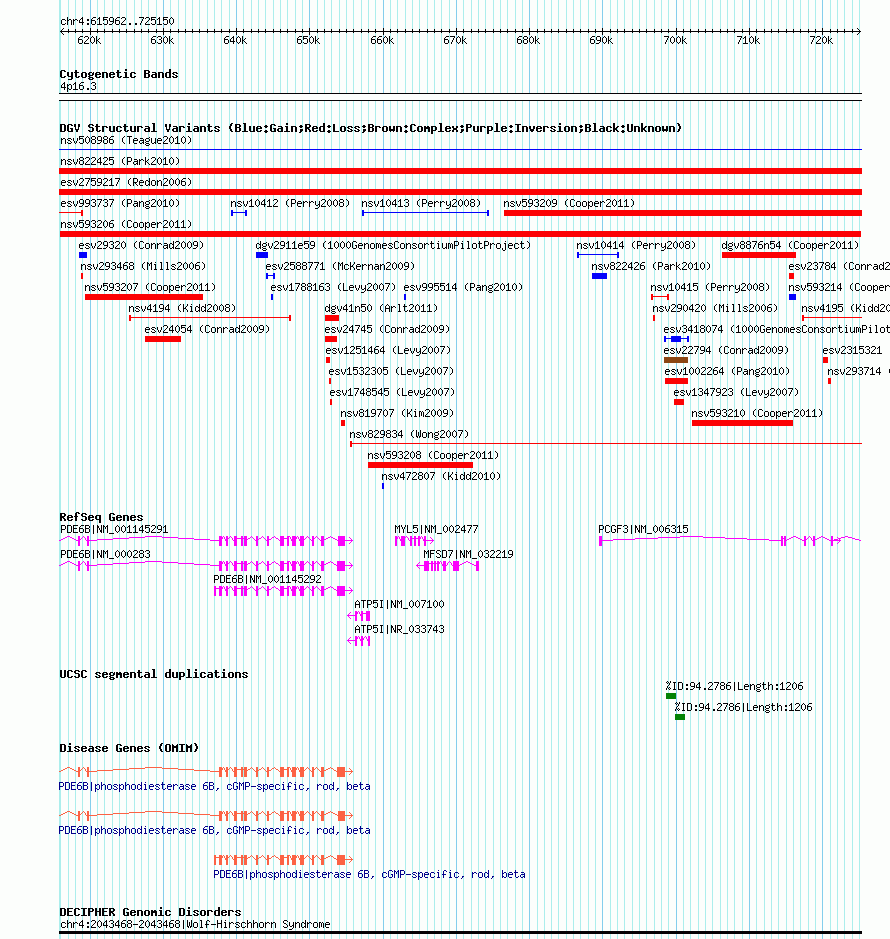Select the esv24054 (Conrad2009) red bar
This screenshot has height=939, width=890.
tap(163, 339)
